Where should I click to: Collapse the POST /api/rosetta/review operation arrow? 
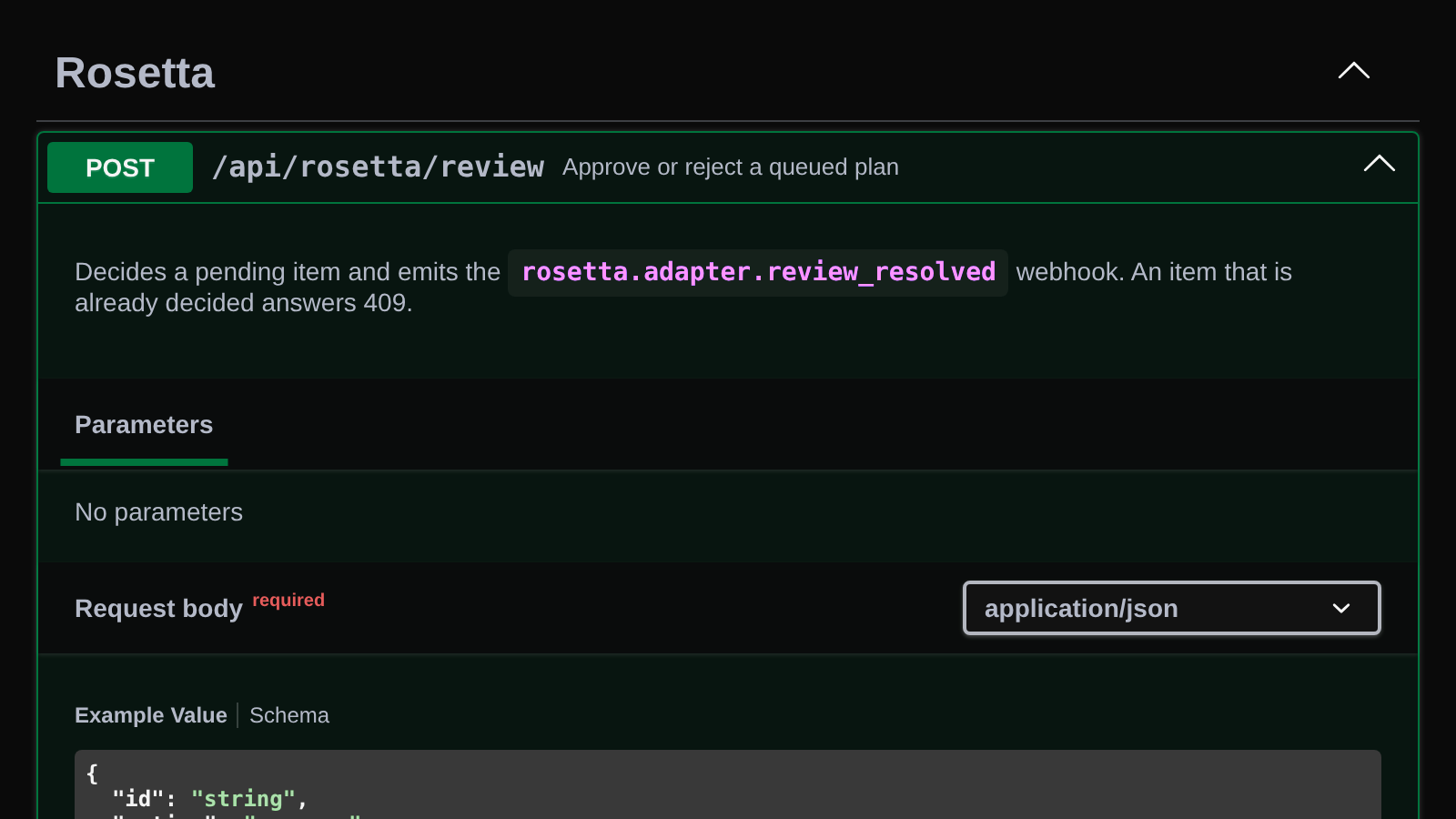coord(1380,164)
